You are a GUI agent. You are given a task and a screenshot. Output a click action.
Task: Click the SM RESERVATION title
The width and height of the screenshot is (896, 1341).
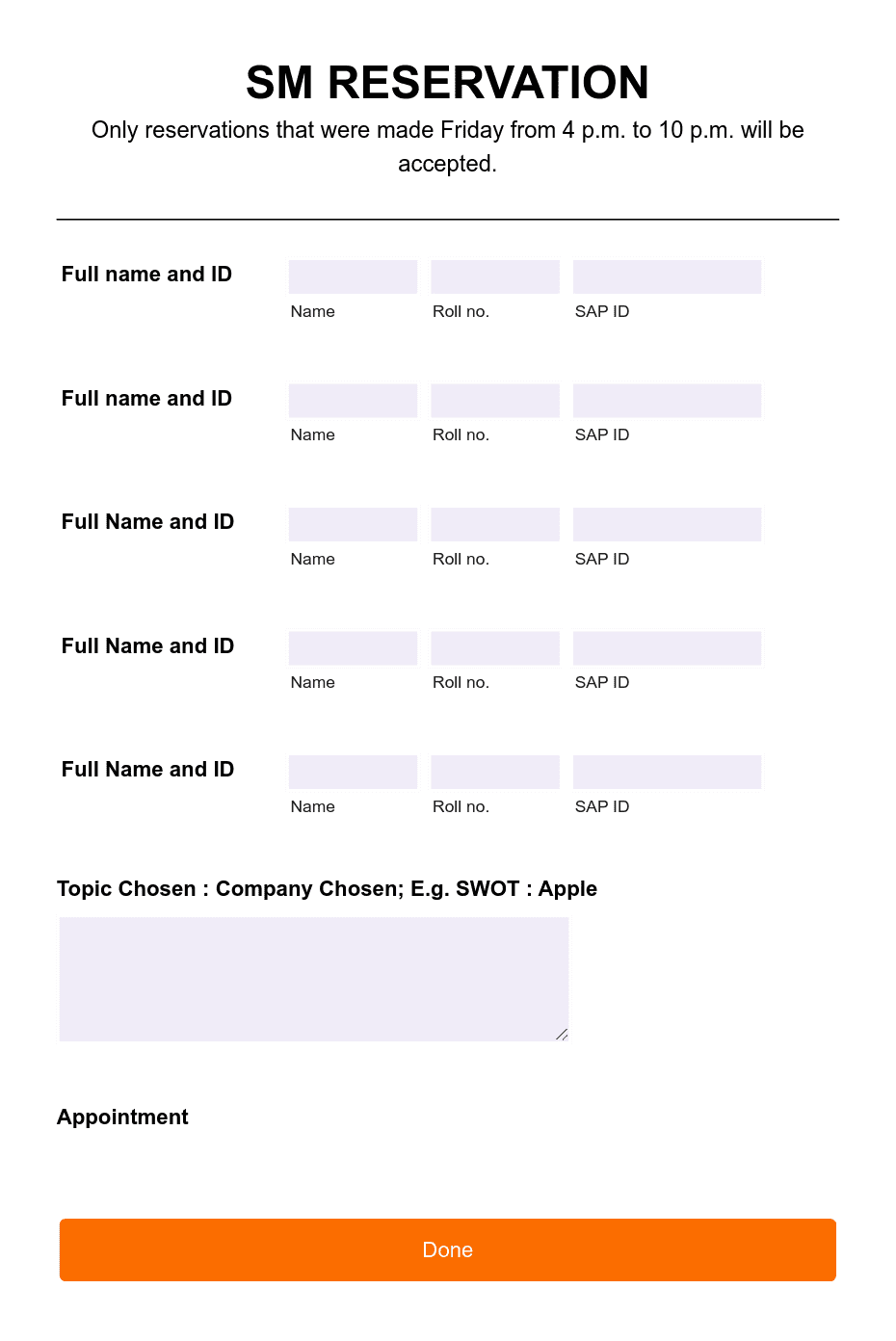pos(447,83)
